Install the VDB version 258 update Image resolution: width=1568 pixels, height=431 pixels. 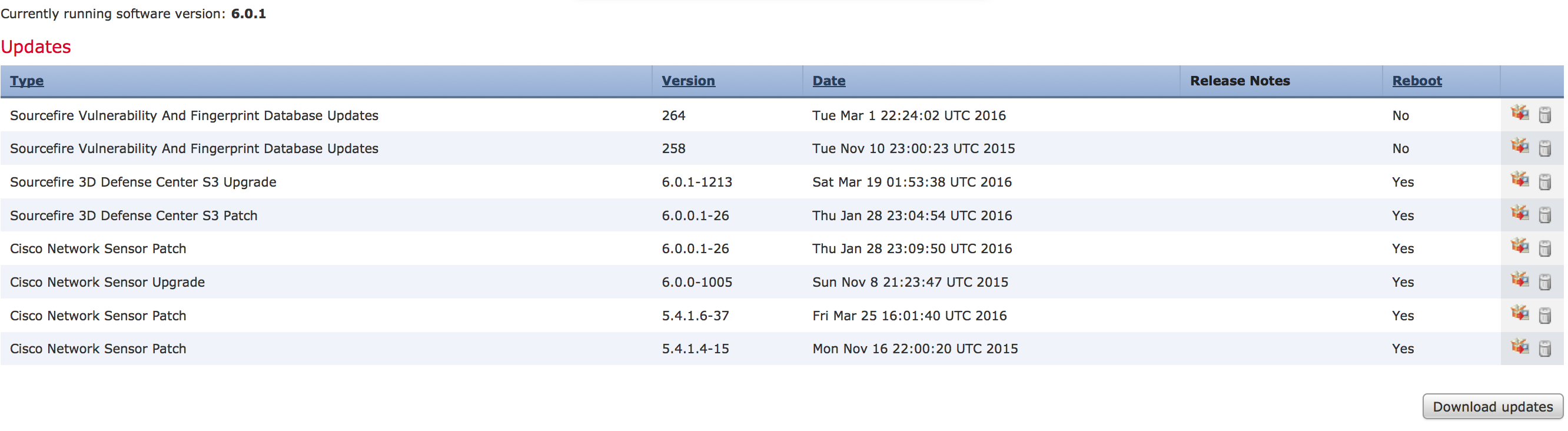[1519, 147]
